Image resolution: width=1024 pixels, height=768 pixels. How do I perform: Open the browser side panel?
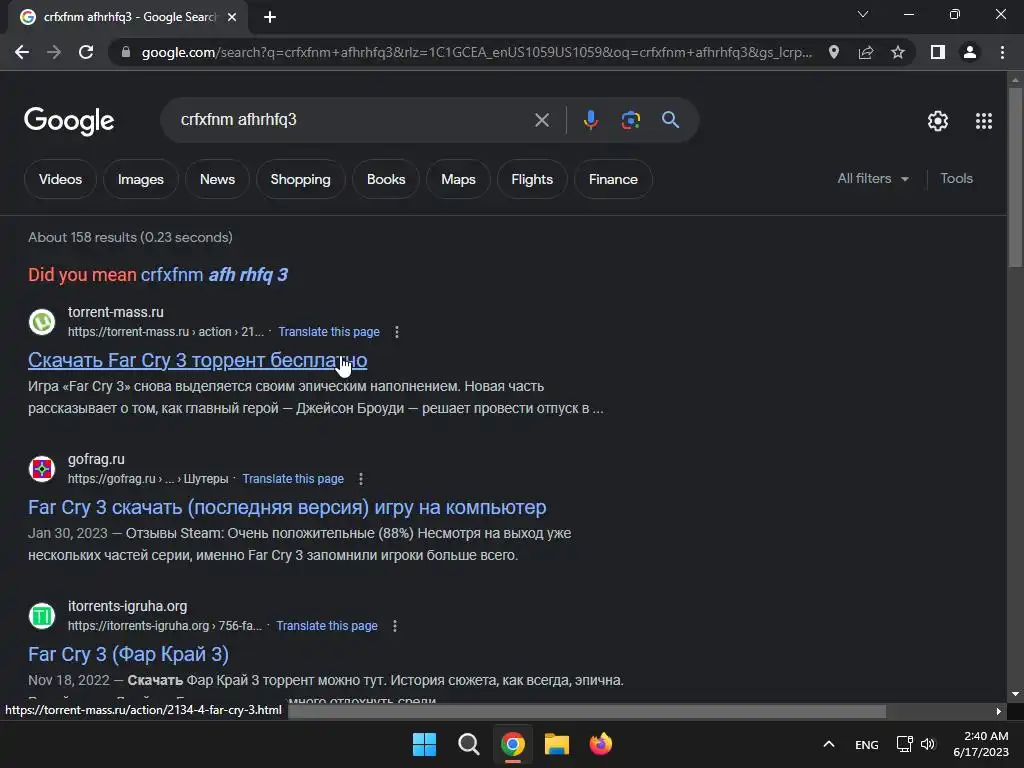pyautogui.click(x=938, y=52)
